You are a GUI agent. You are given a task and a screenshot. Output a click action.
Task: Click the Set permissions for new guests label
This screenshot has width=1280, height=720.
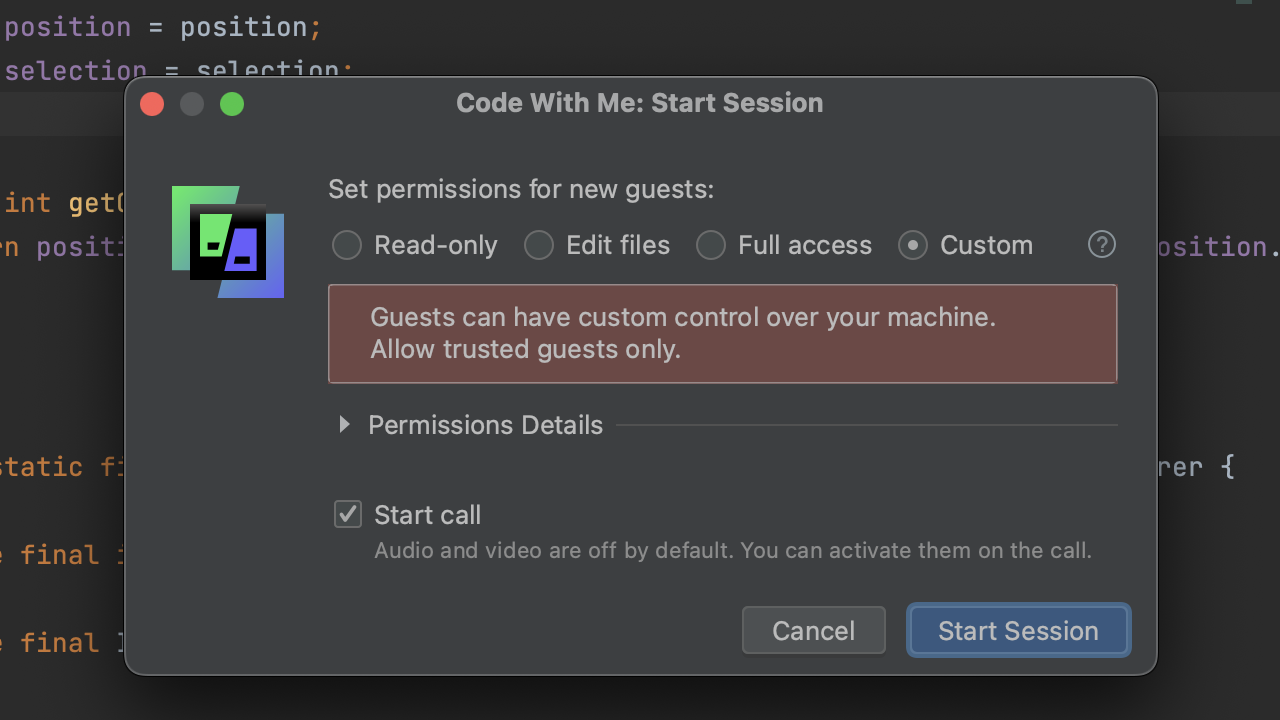(x=521, y=189)
